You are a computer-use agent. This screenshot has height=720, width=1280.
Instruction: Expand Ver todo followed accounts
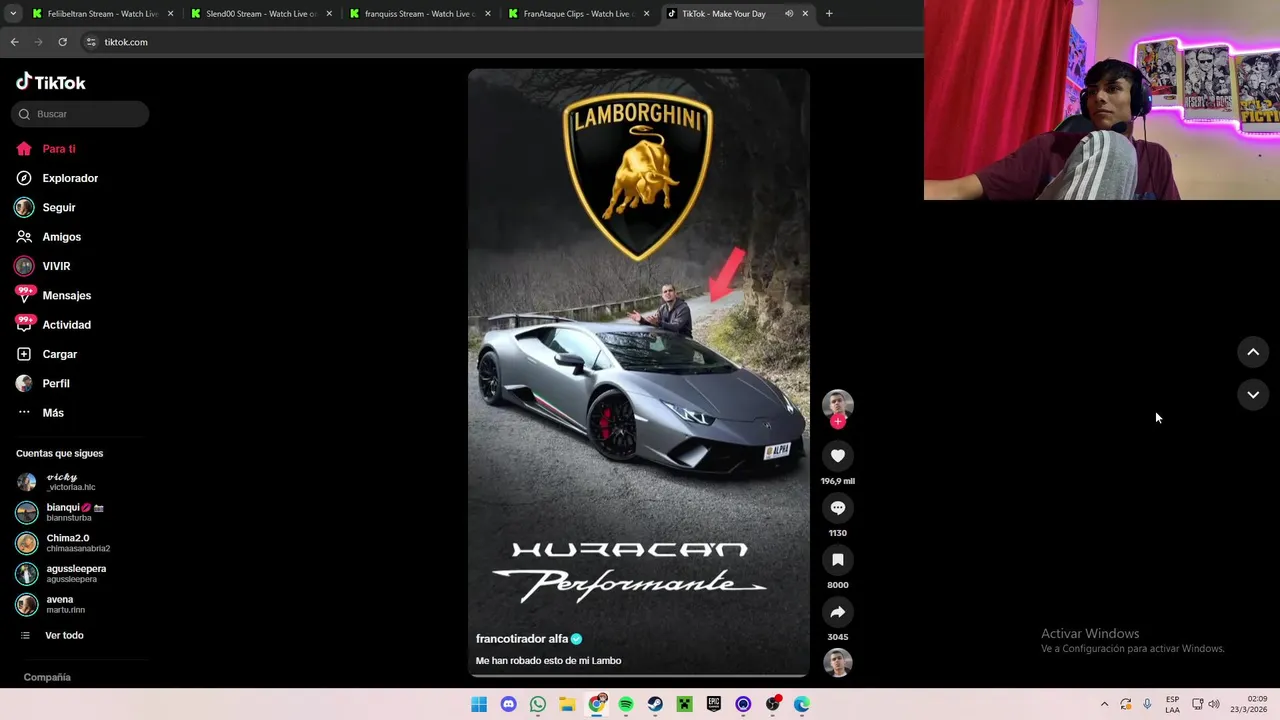64,635
